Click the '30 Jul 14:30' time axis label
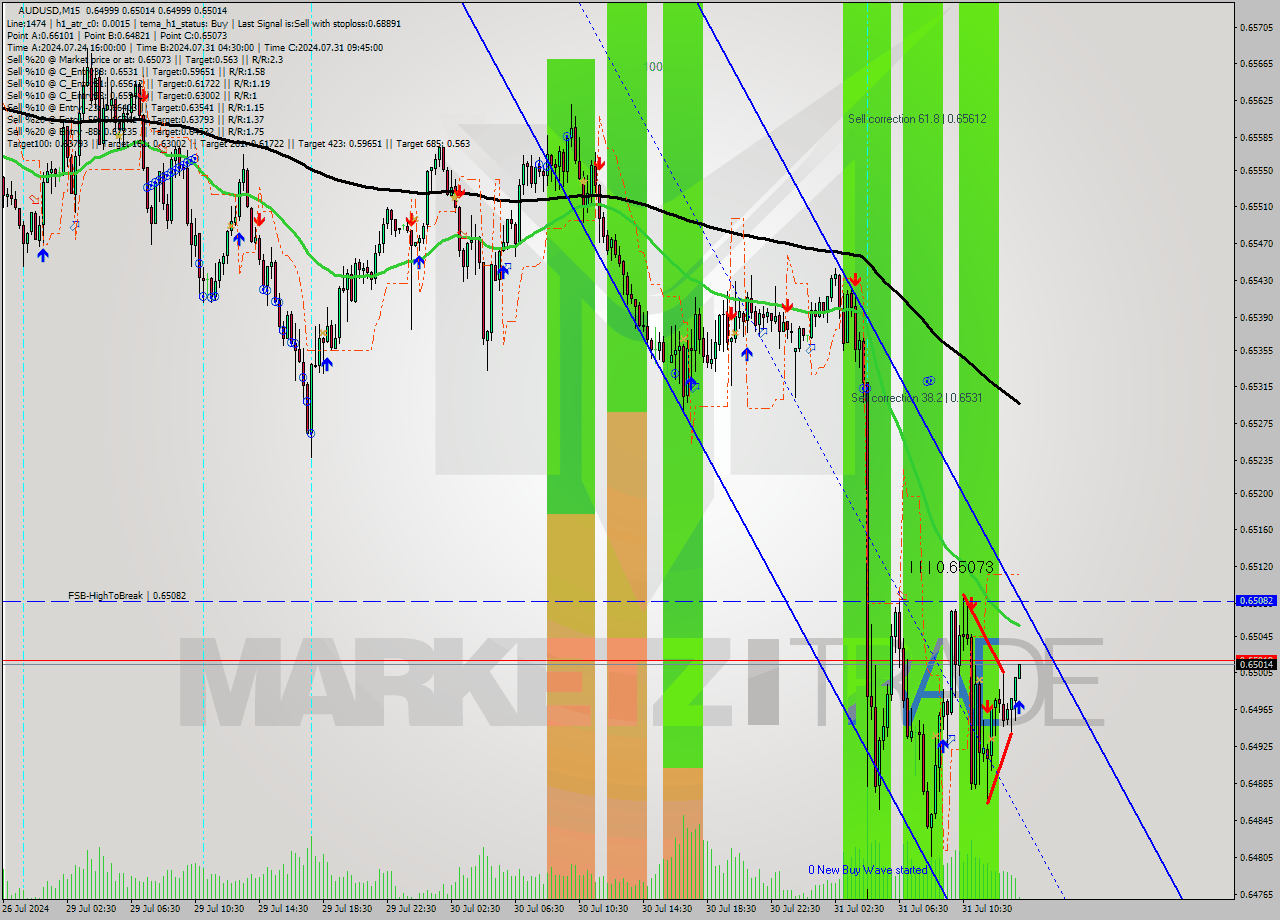Viewport: 1280px width, 920px height. [x=666, y=909]
